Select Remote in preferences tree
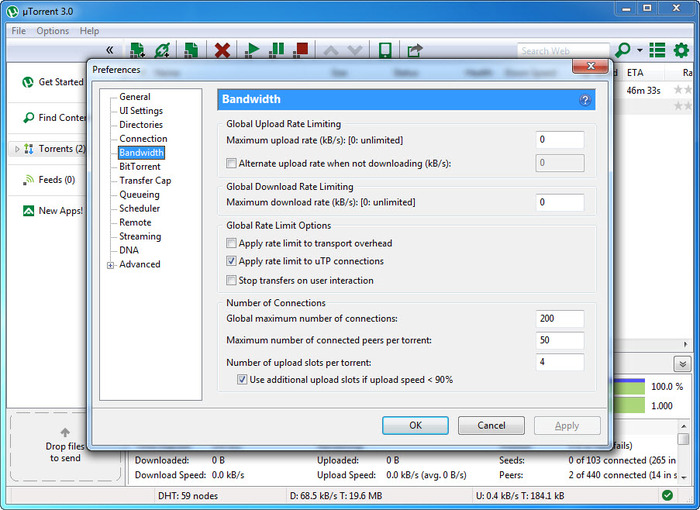 (135, 222)
